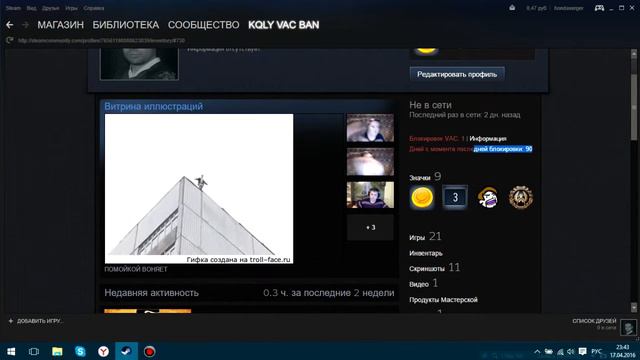640x360 pixels.
Task: Open the Продукты Мастерской link
Action: click(443, 300)
